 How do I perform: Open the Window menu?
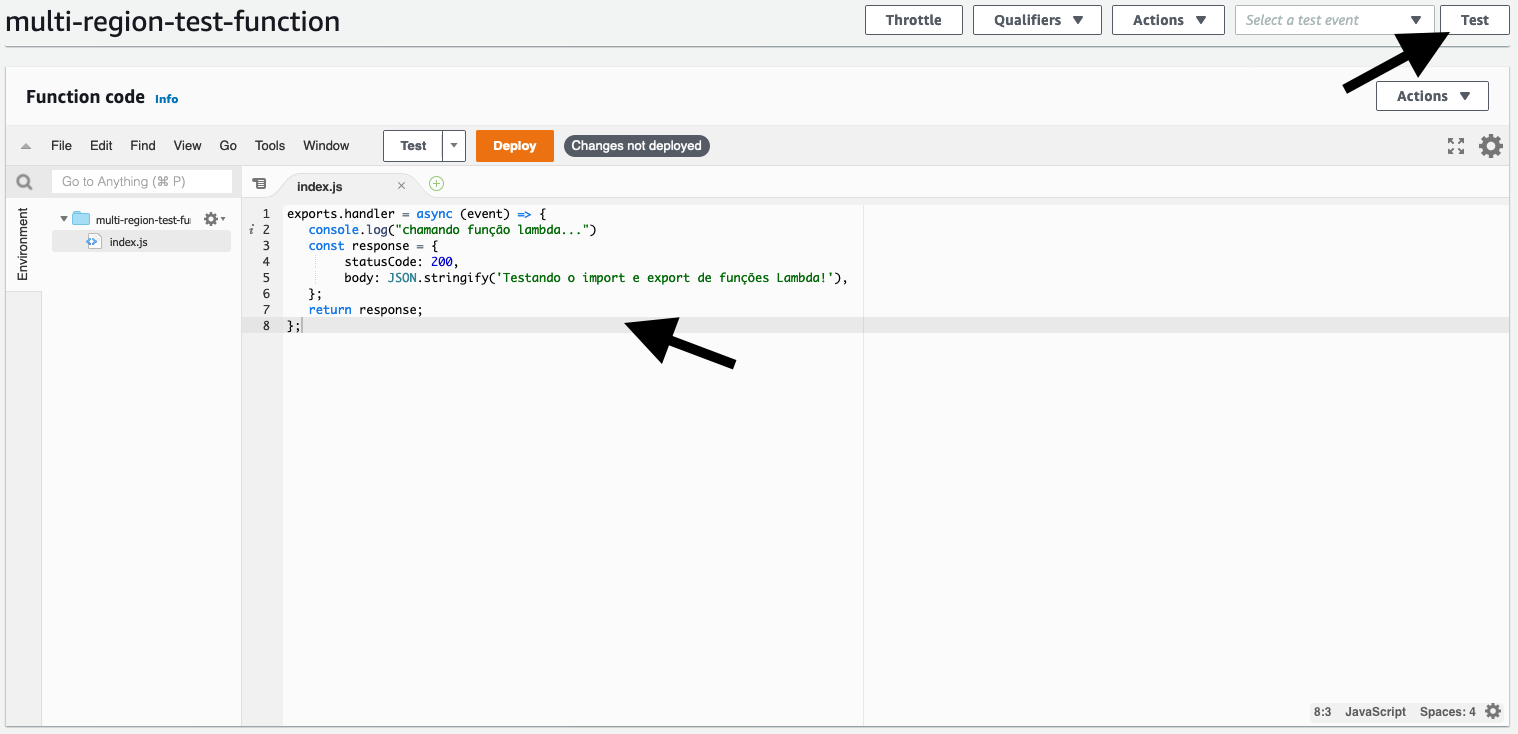coord(326,146)
